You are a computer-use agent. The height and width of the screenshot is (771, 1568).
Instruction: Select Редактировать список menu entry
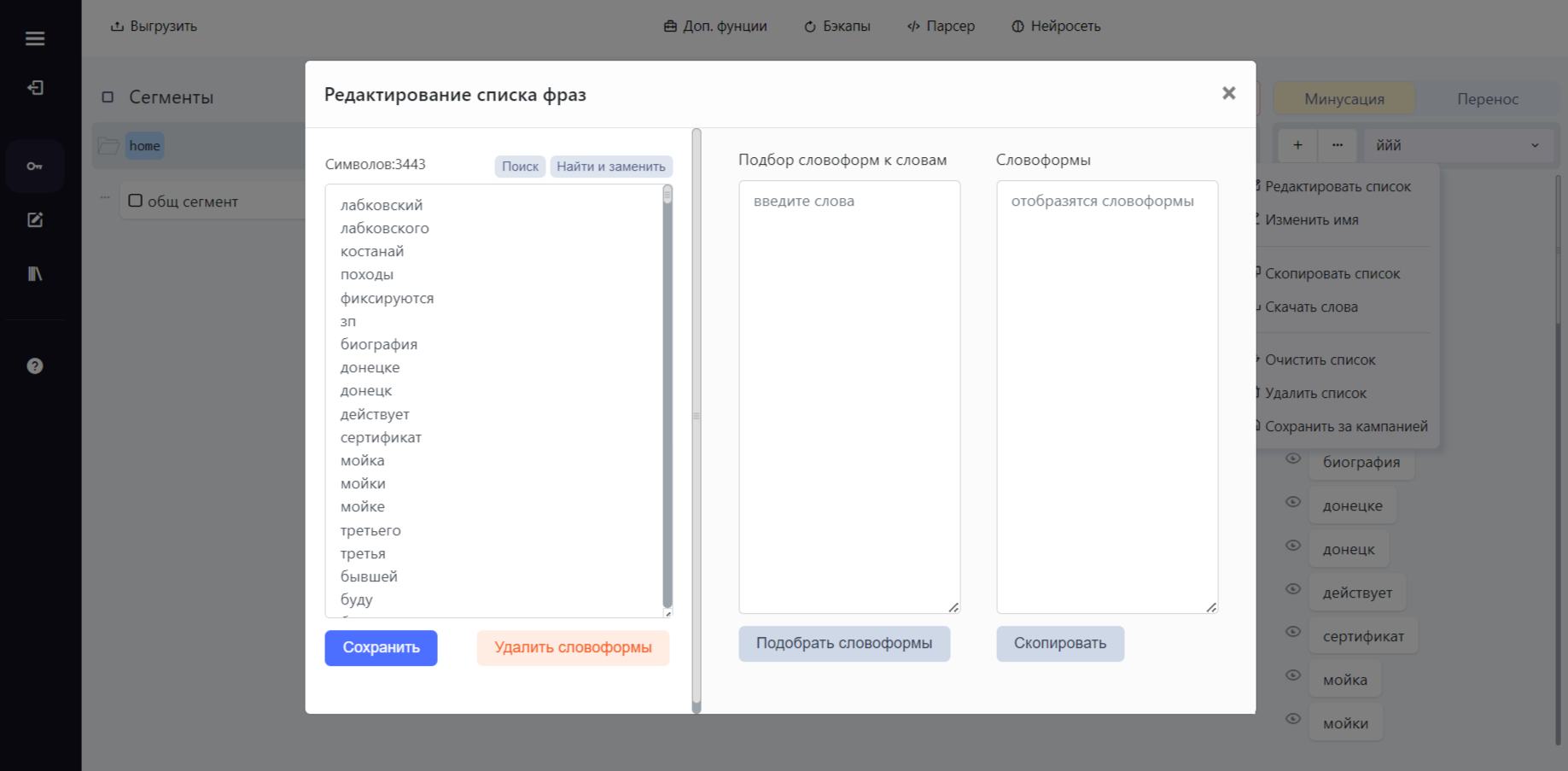[1338, 186]
